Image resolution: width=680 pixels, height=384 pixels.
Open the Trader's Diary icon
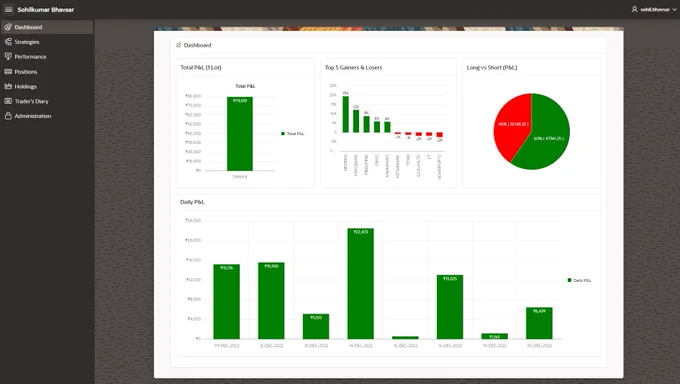tap(8, 101)
